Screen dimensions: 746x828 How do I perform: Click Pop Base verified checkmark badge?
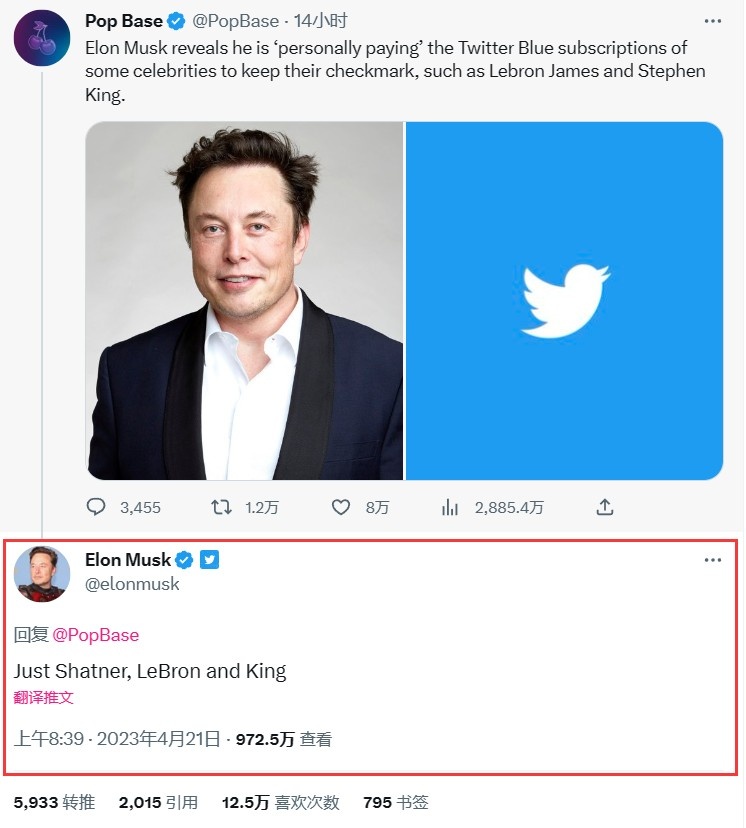click(177, 21)
